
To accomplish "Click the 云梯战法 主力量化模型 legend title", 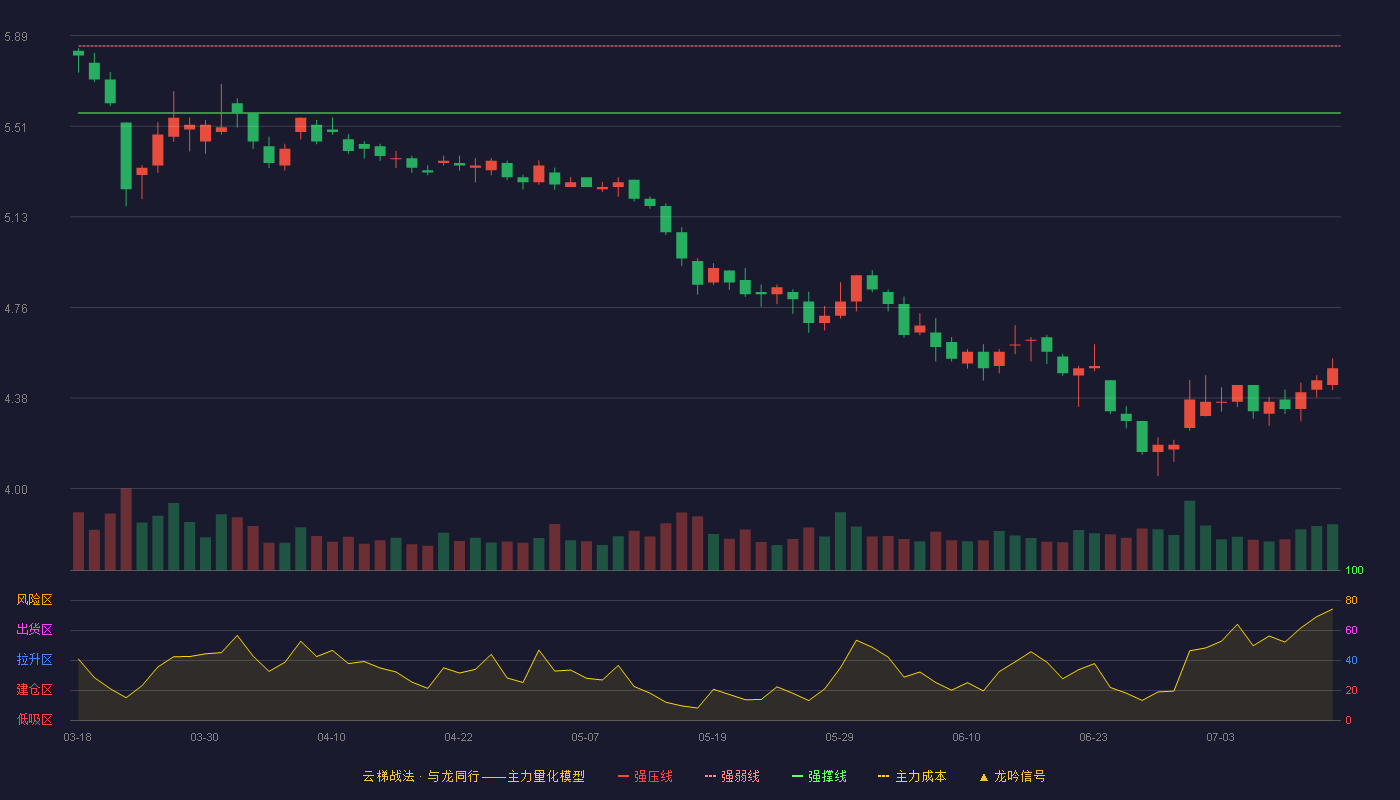I will pos(473,776).
